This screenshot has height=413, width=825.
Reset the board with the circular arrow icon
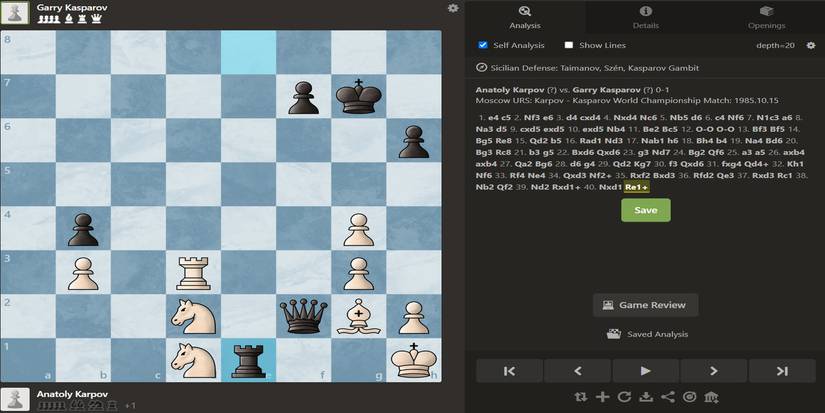pyautogui.click(x=624, y=397)
